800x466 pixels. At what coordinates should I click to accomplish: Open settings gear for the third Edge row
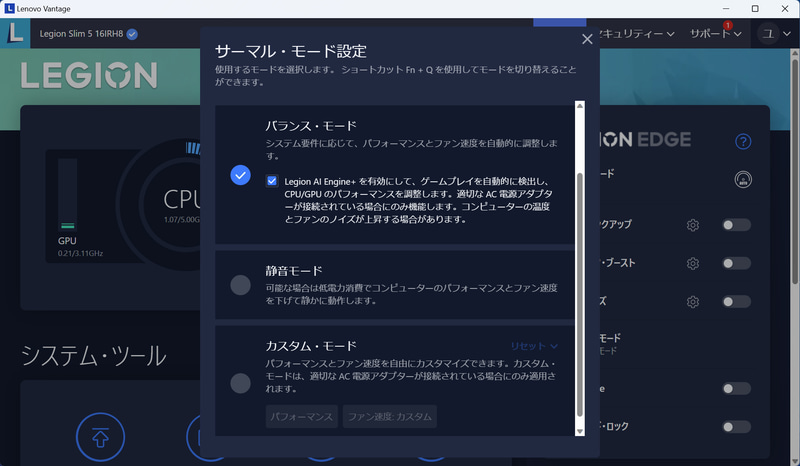coord(692,302)
